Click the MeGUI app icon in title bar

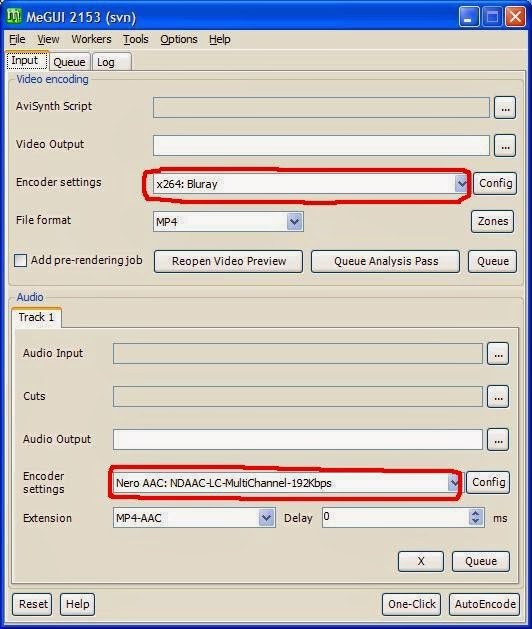14,16
